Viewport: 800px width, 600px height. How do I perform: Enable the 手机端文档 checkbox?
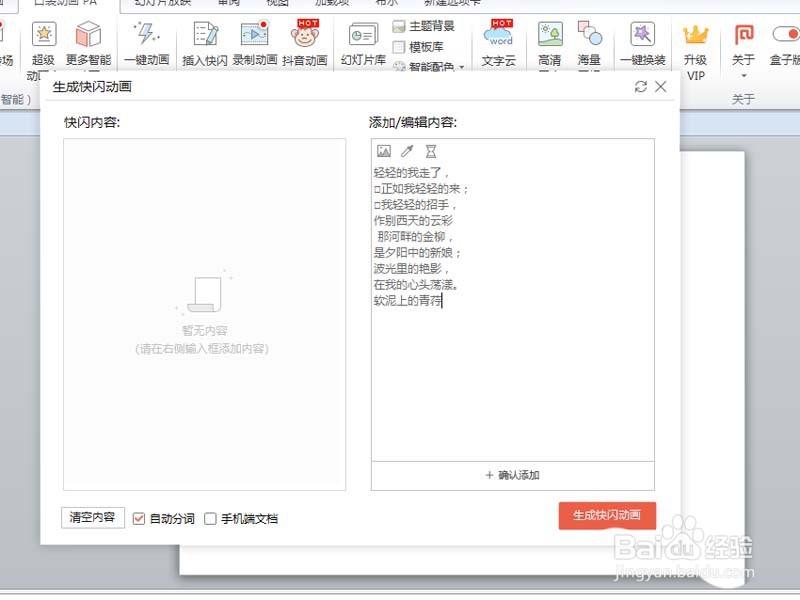210,519
